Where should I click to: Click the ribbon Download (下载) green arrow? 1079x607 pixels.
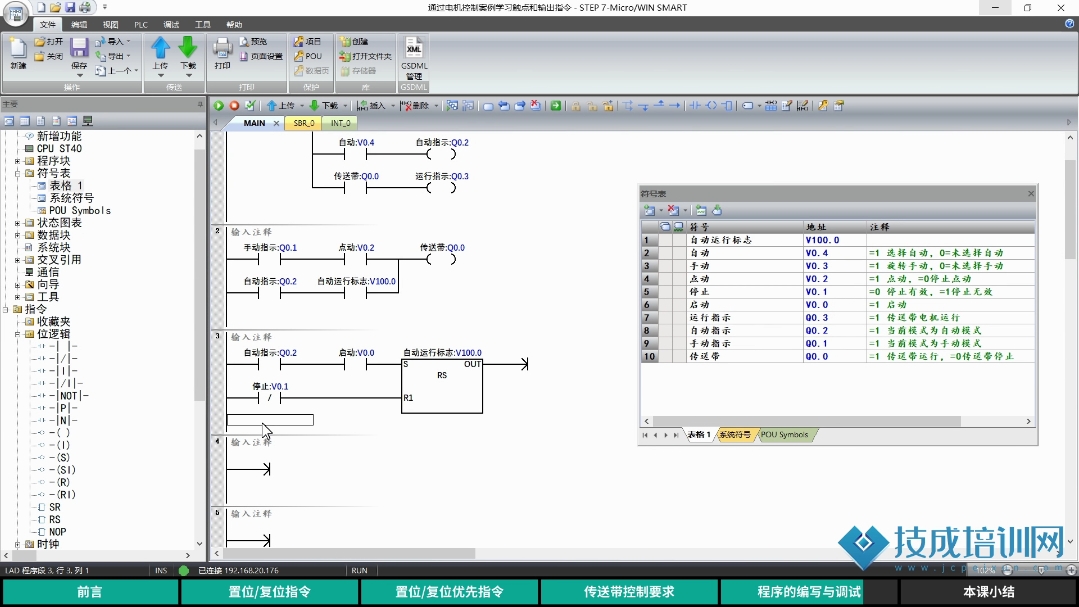click(x=188, y=48)
